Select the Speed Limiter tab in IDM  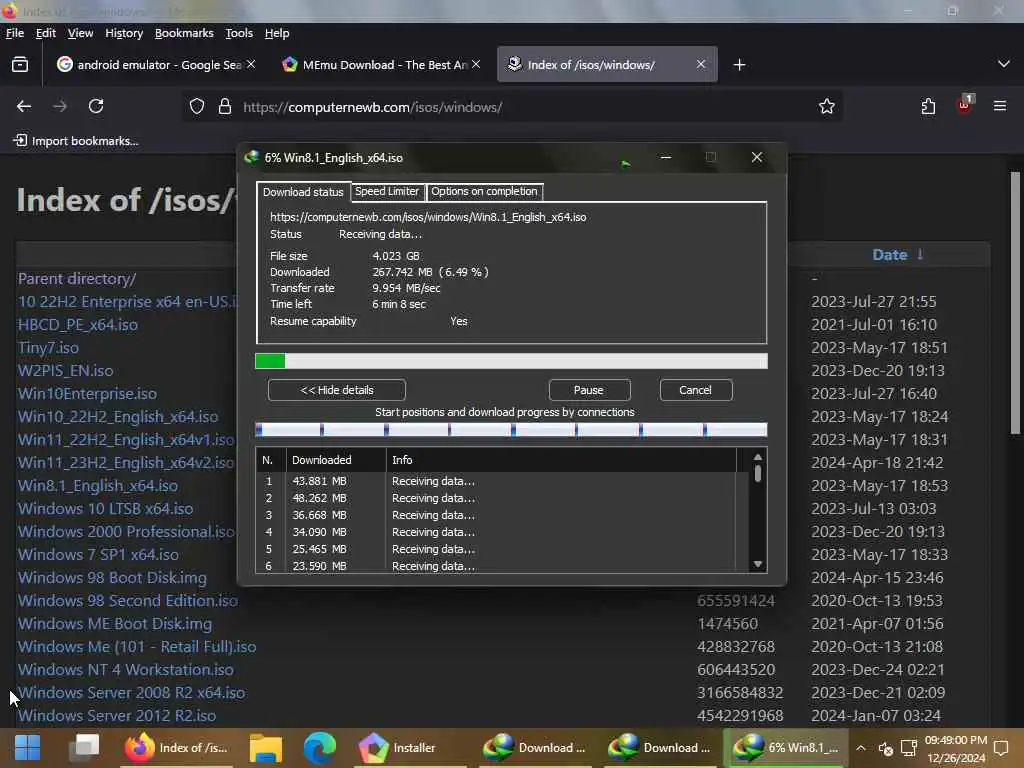tap(387, 191)
